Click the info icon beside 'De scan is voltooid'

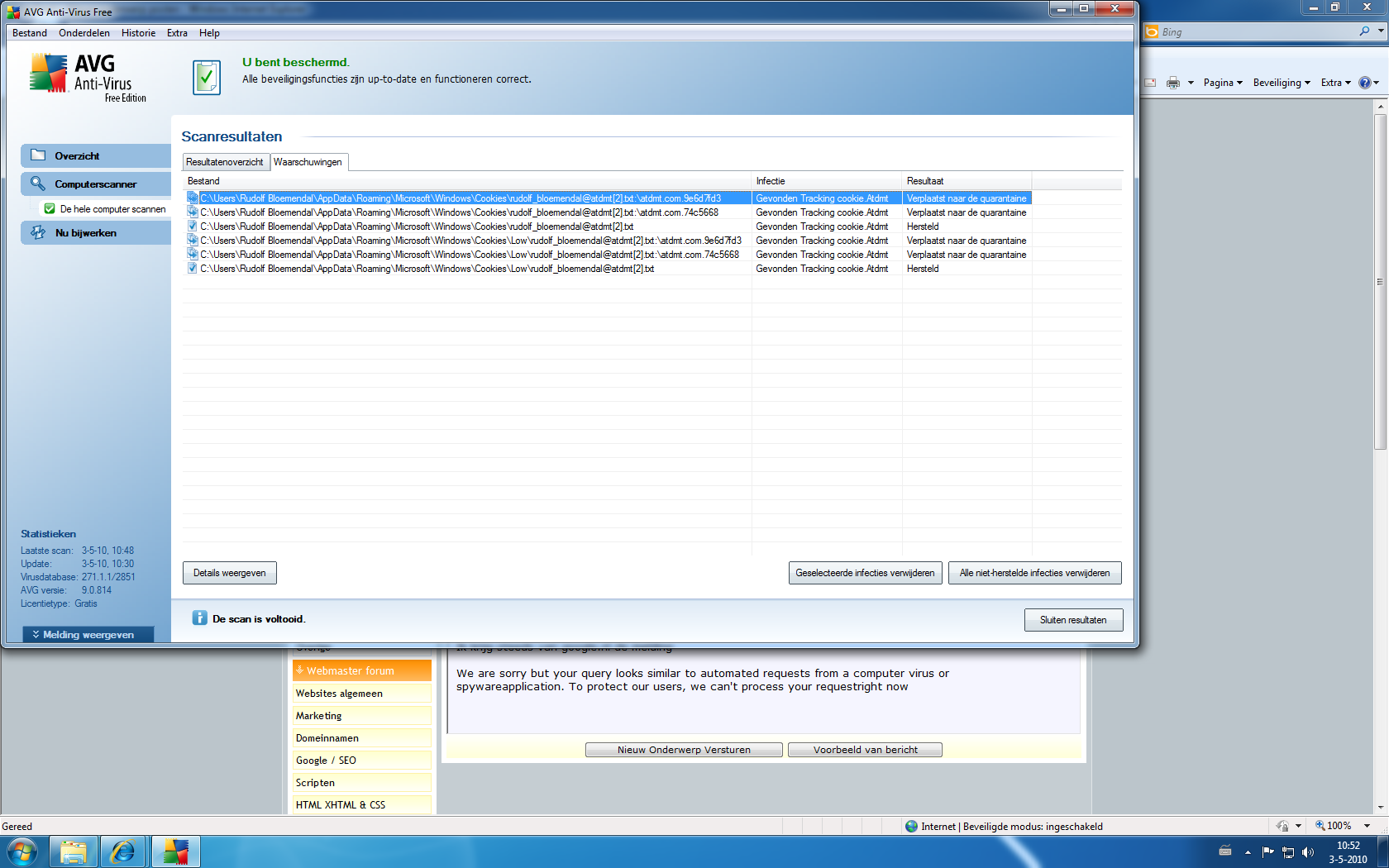tap(199, 618)
